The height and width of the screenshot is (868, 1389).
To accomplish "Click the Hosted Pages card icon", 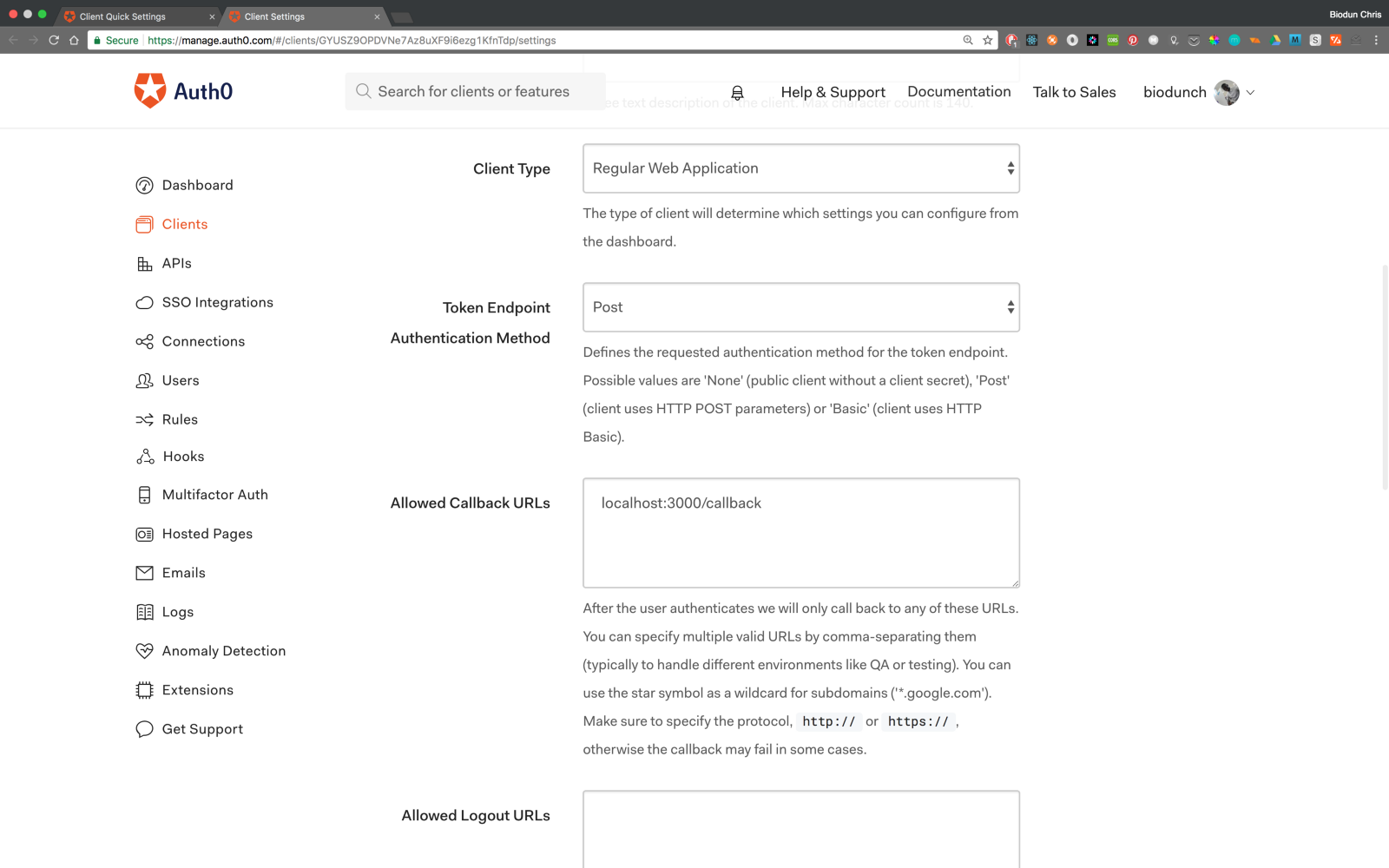I will (x=144, y=534).
